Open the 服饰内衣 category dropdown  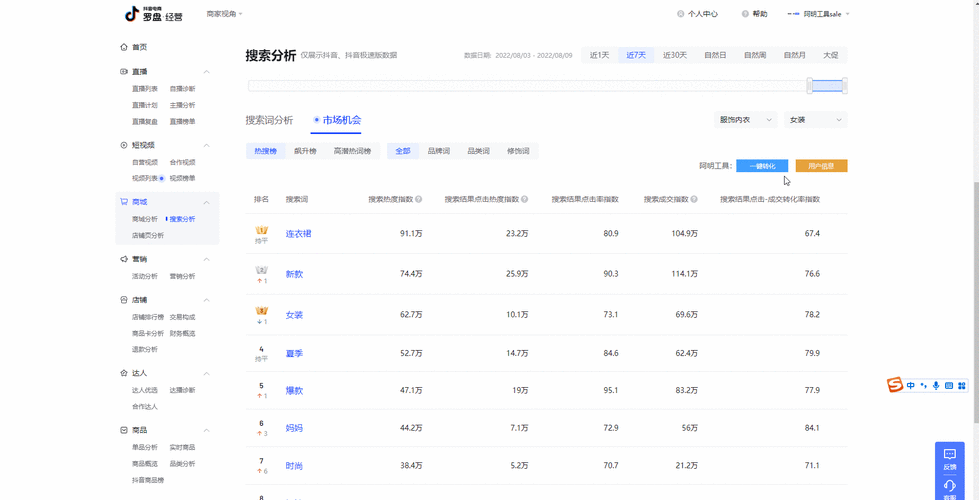click(x=745, y=120)
